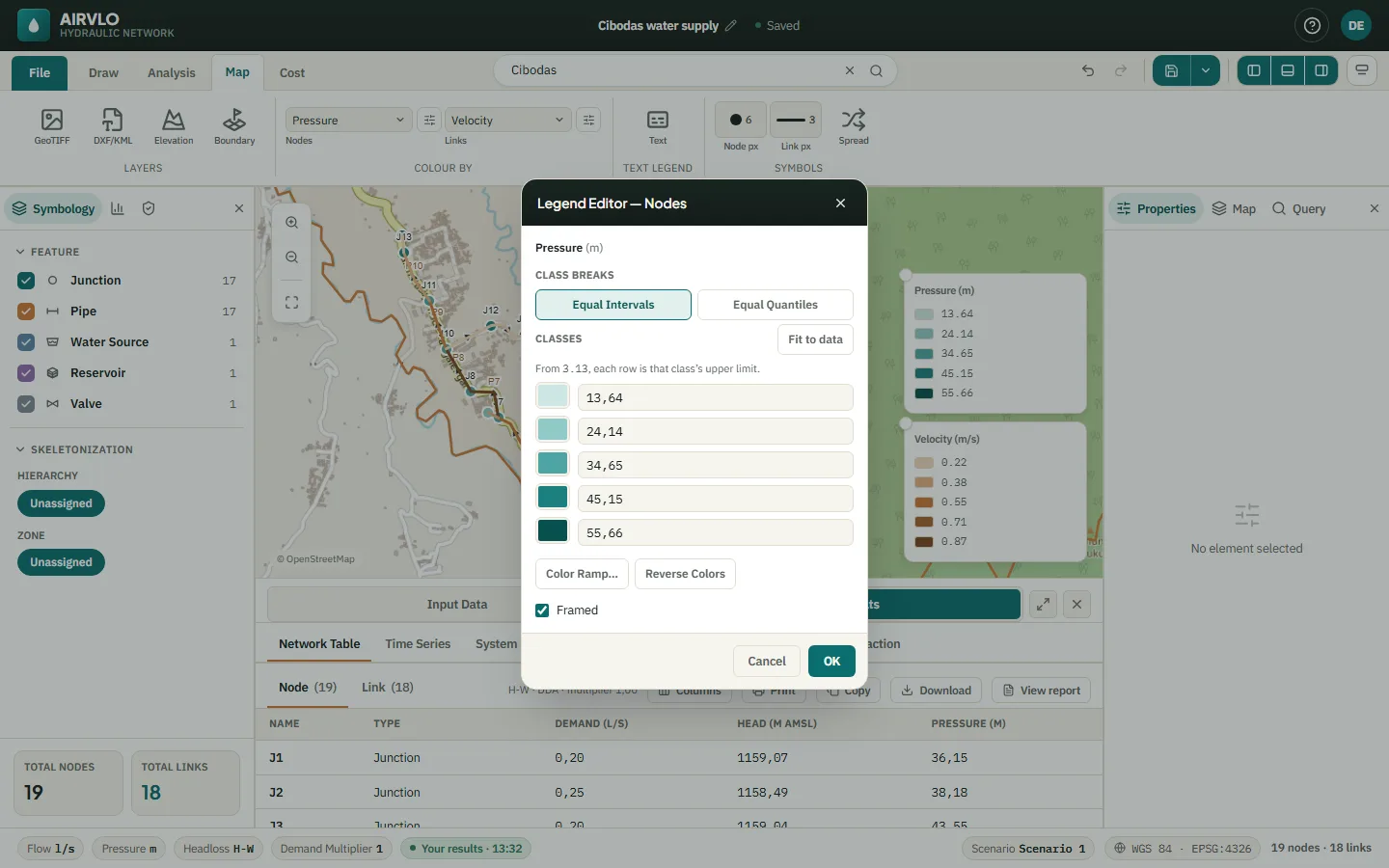
Task: Toggle Junction feature visibility checkbox
Action: (26, 281)
